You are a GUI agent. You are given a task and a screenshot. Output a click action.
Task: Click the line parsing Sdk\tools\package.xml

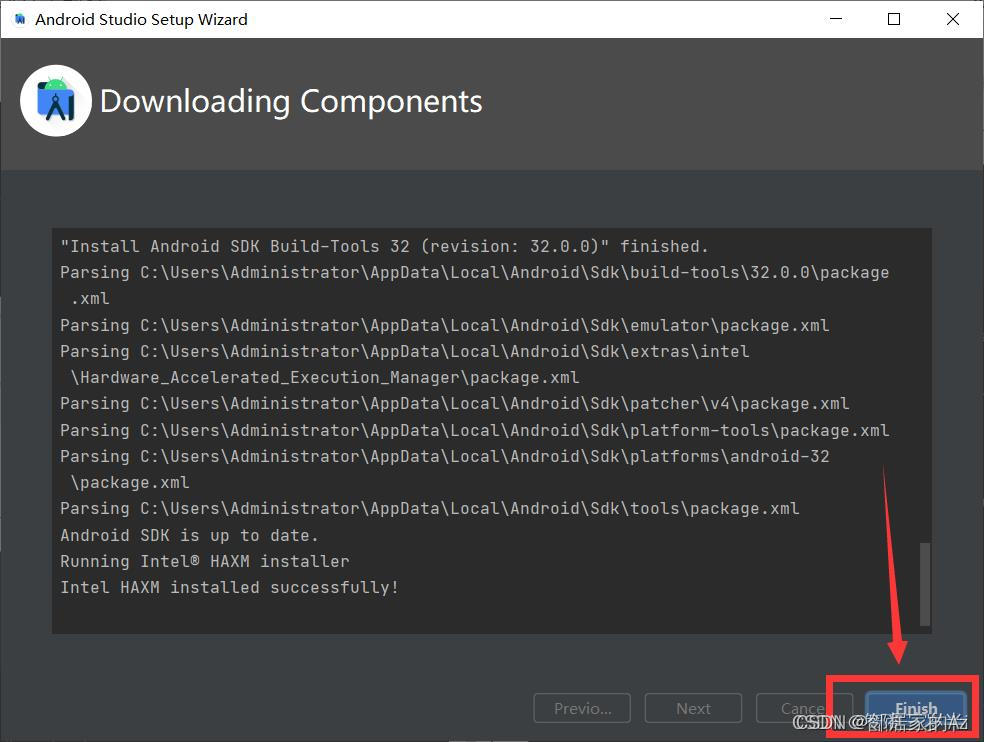pos(429,508)
